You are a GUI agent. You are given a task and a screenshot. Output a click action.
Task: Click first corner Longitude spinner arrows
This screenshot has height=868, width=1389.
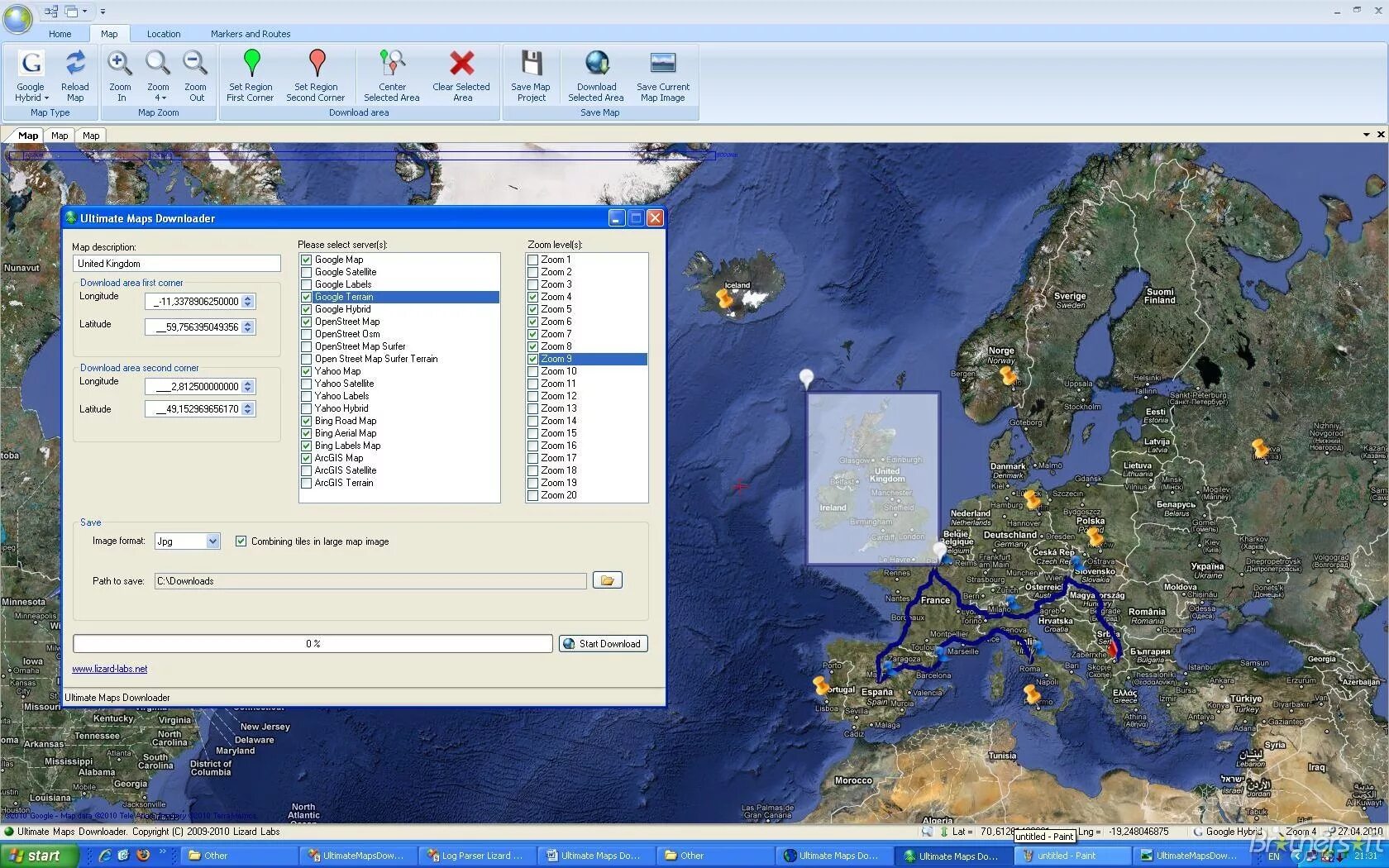click(x=248, y=302)
